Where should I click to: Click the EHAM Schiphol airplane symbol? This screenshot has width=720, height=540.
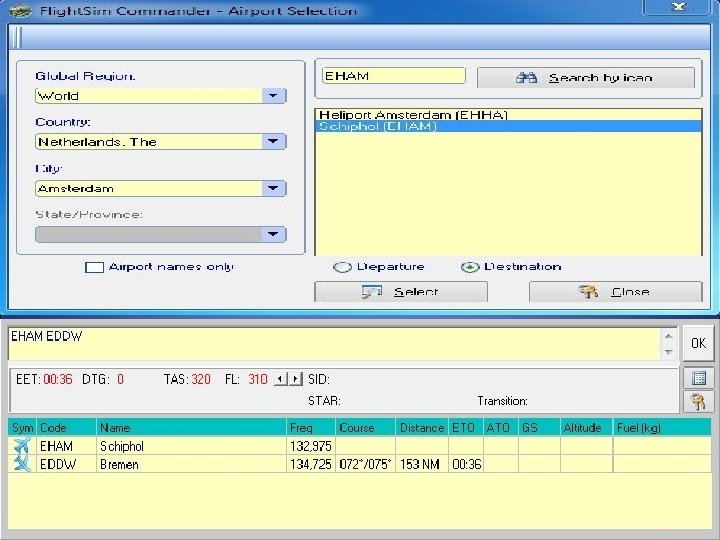(22, 446)
